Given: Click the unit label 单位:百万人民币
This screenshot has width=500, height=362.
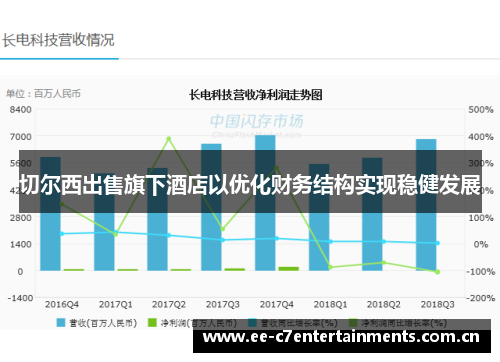Looking at the screenshot, I should click(x=43, y=94).
